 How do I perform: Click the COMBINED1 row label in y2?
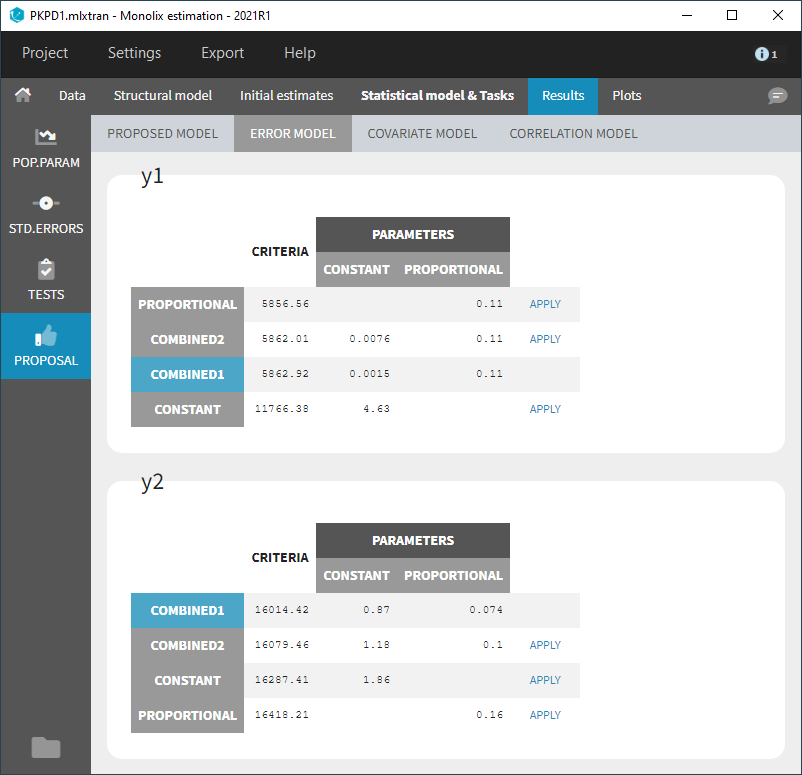(x=187, y=610)
